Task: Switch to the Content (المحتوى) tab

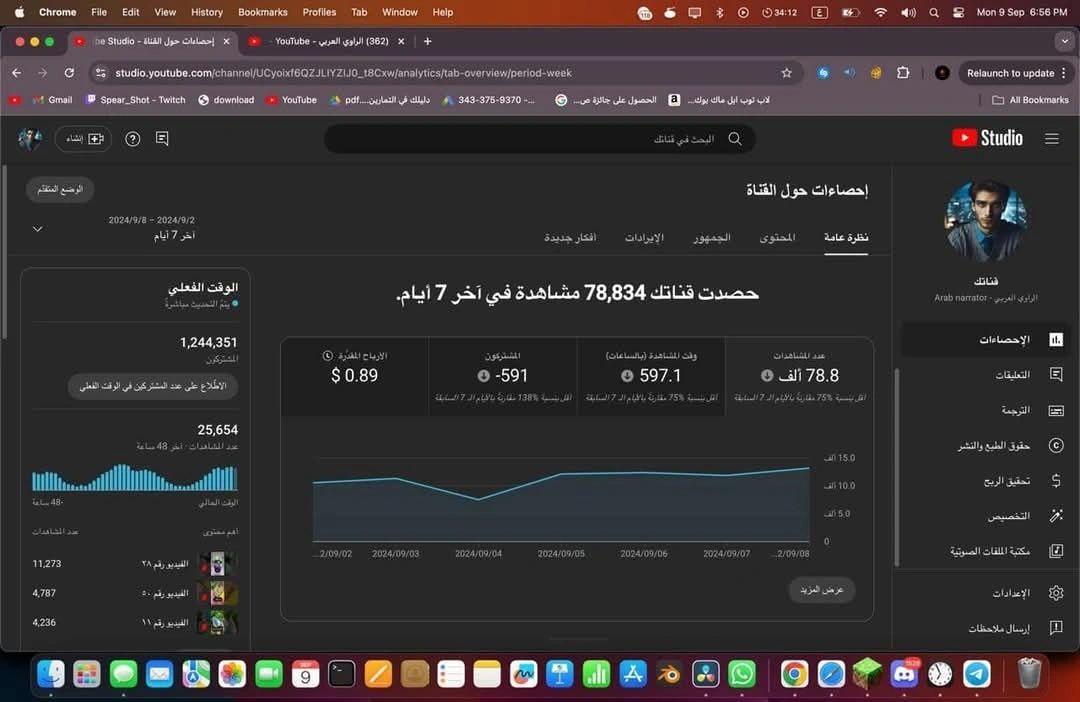Action: coord(777,238)
